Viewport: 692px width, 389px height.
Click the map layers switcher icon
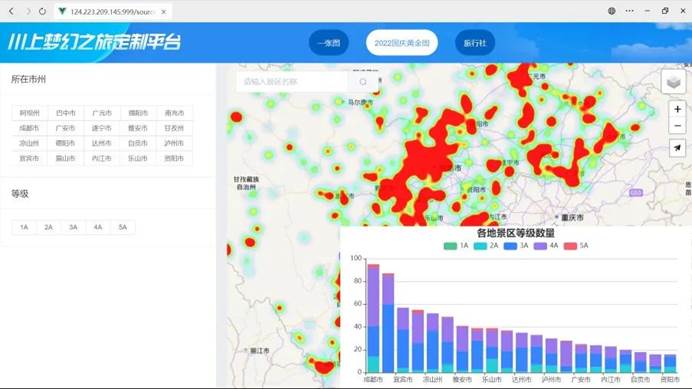(x=673, y=82)
